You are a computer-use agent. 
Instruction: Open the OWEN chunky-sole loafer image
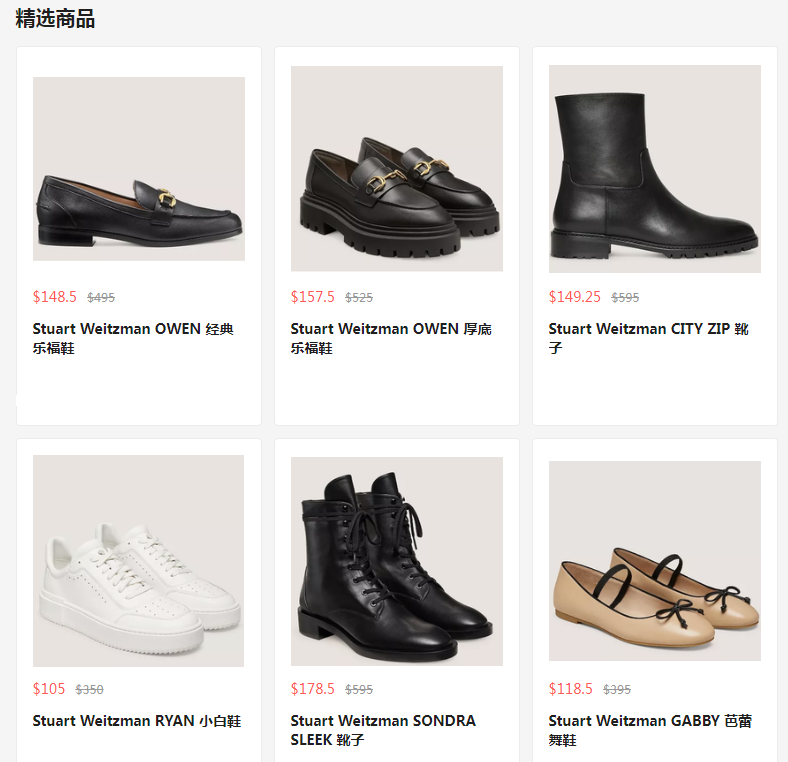pos(397,168)
